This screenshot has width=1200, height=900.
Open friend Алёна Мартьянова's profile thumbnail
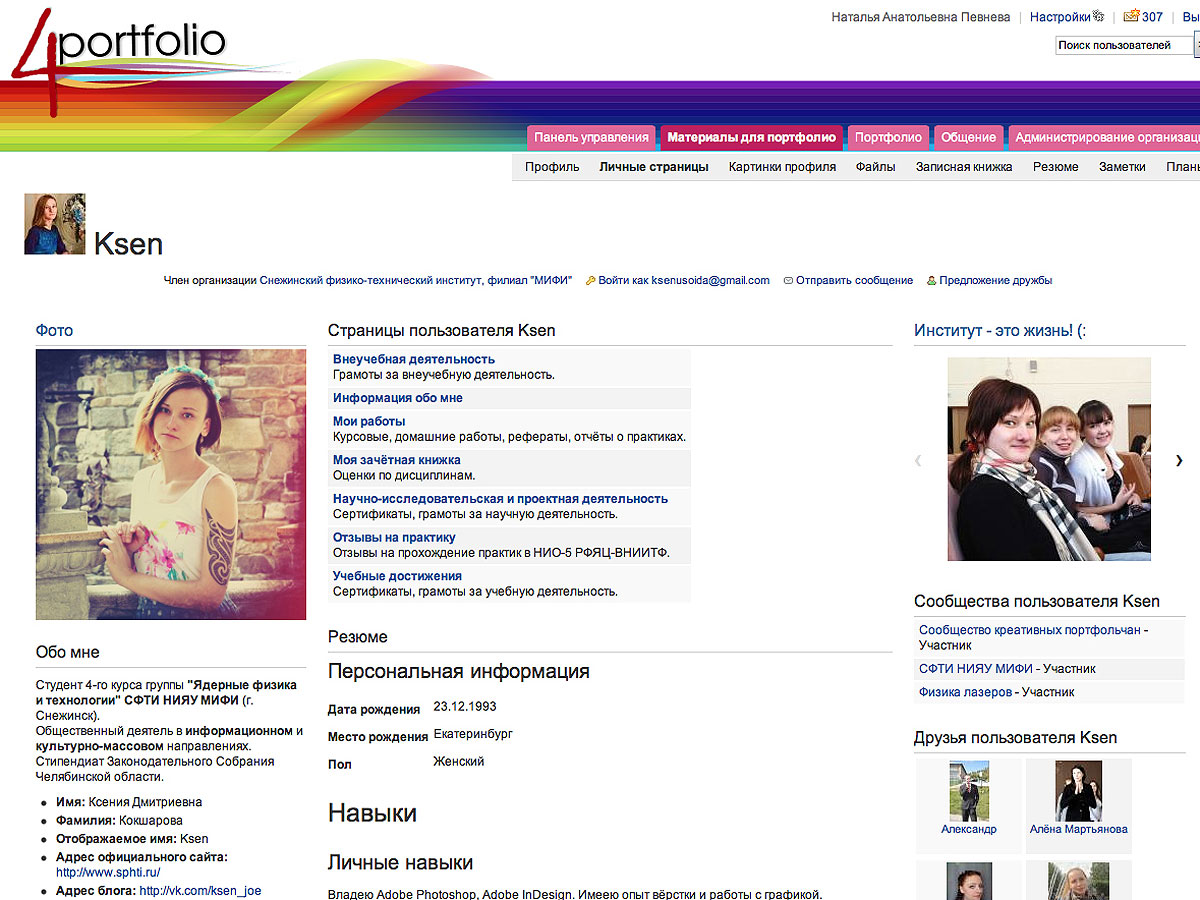click(x=1078, y=790)
